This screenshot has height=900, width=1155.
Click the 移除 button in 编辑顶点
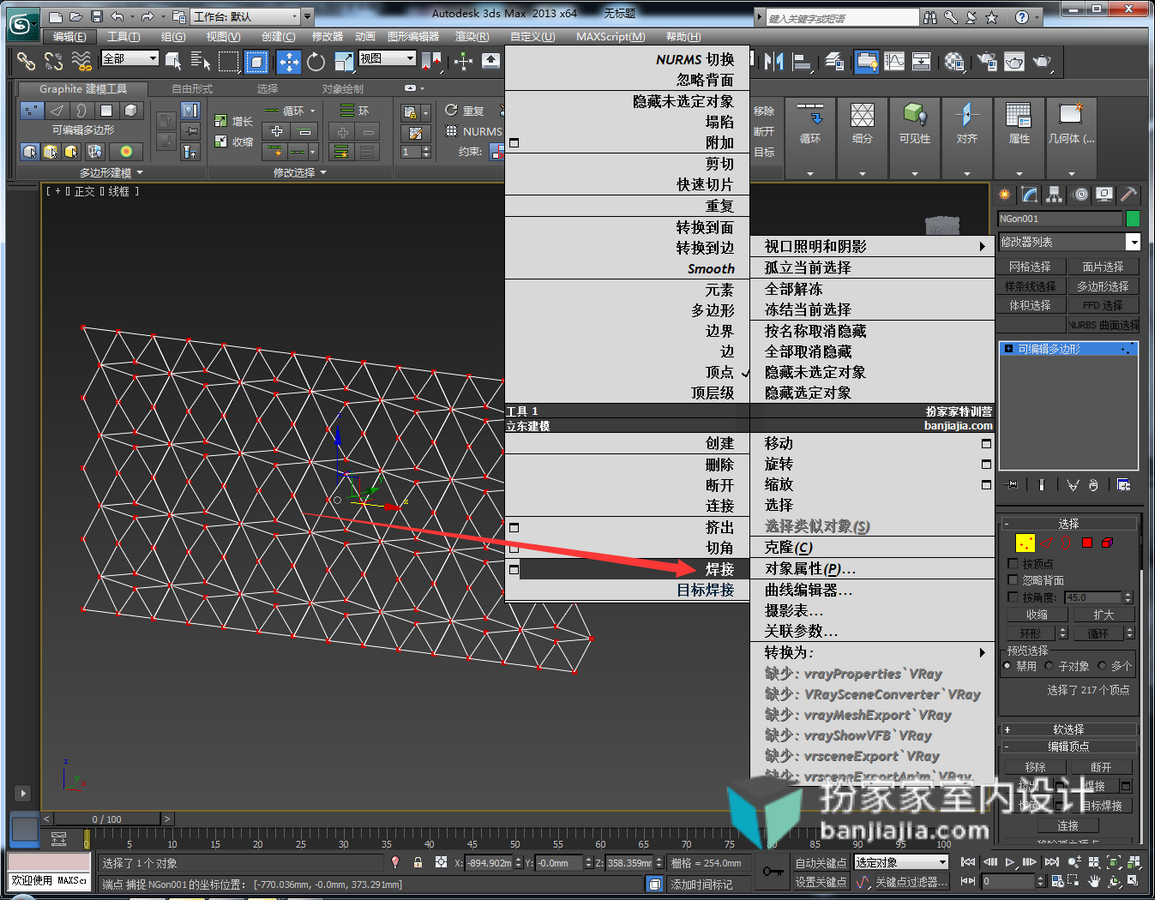click(1035, 767)
